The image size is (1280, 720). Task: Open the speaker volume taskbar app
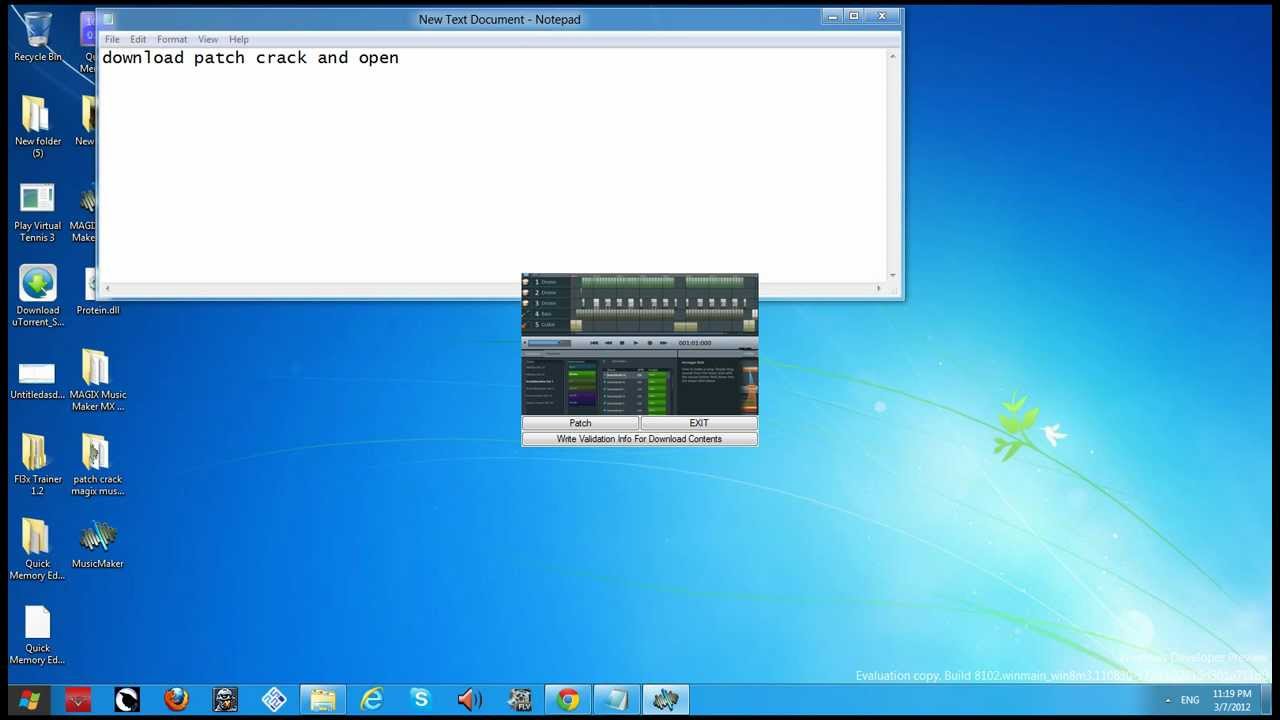tap(470, 700)
